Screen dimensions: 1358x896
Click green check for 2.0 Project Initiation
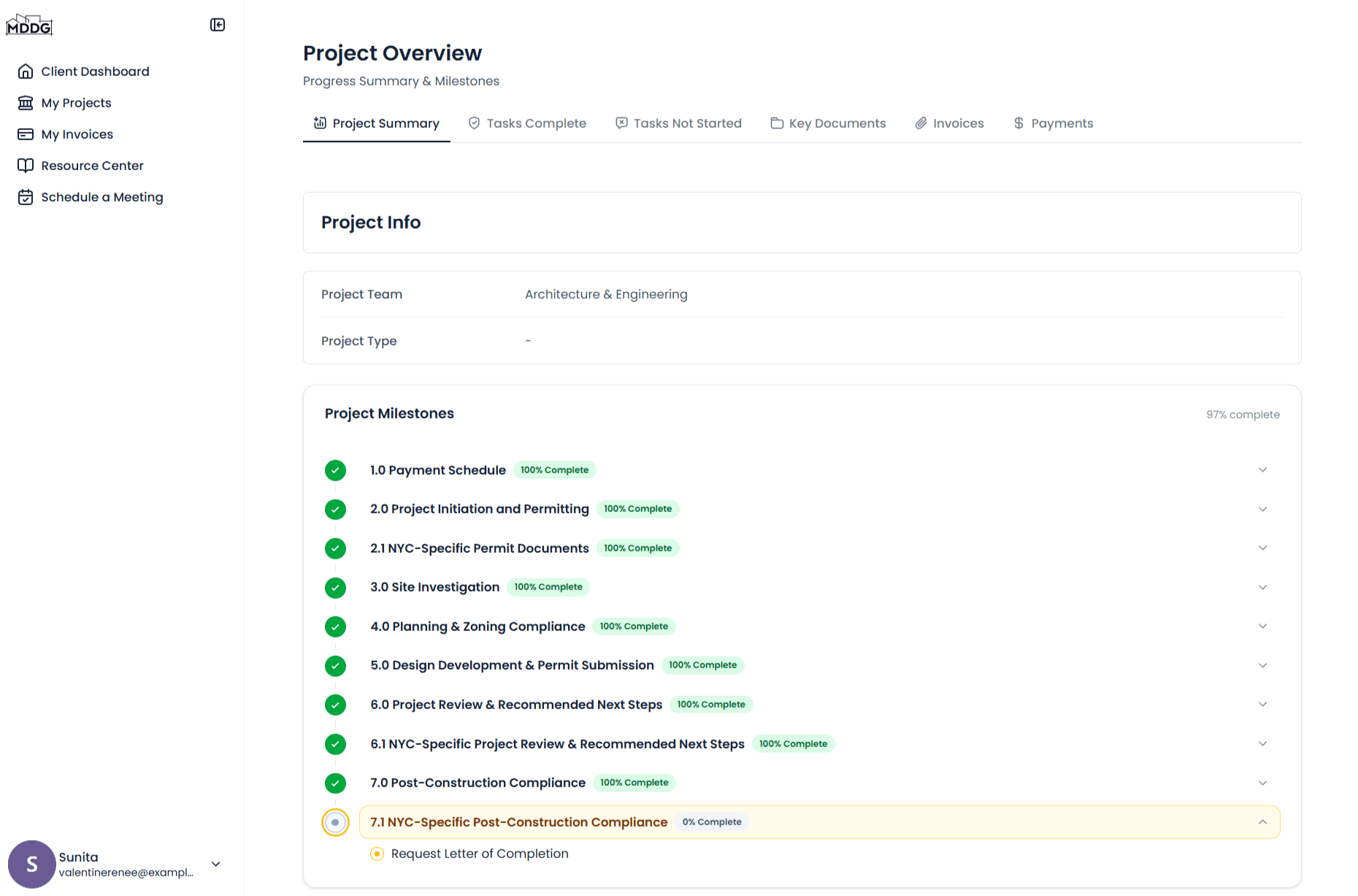point(335,509)
